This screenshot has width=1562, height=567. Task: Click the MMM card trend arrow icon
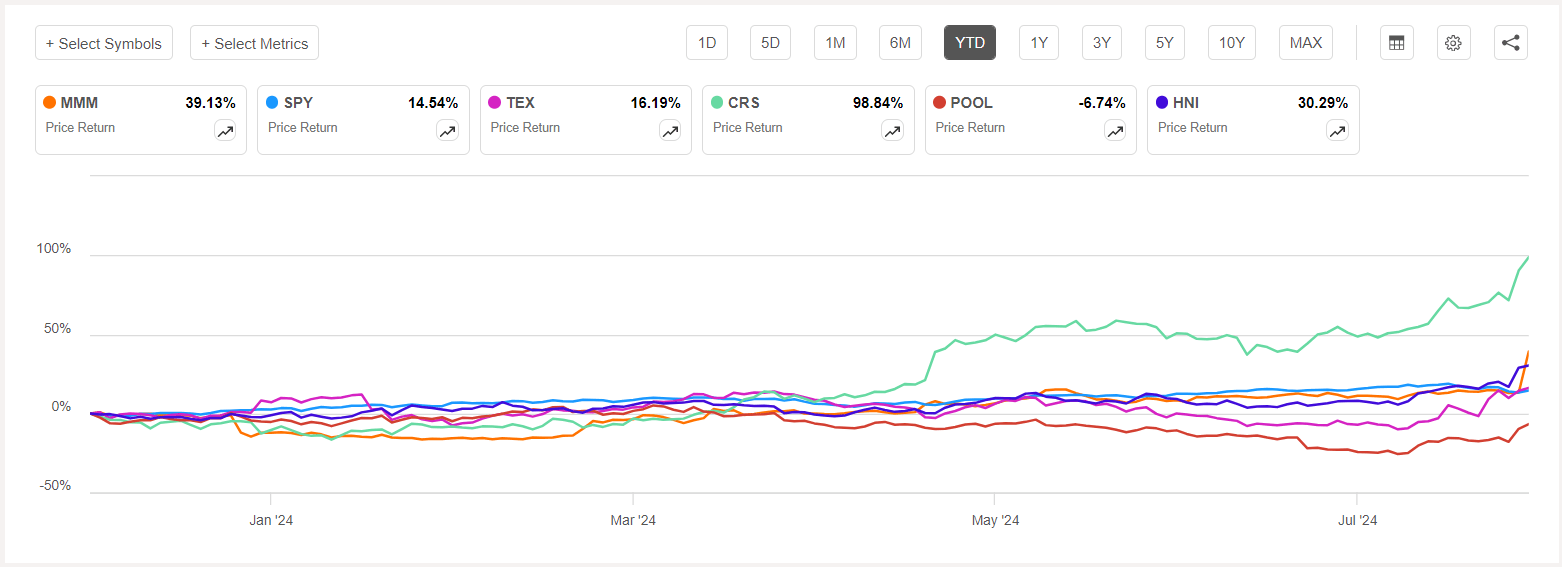225,131
